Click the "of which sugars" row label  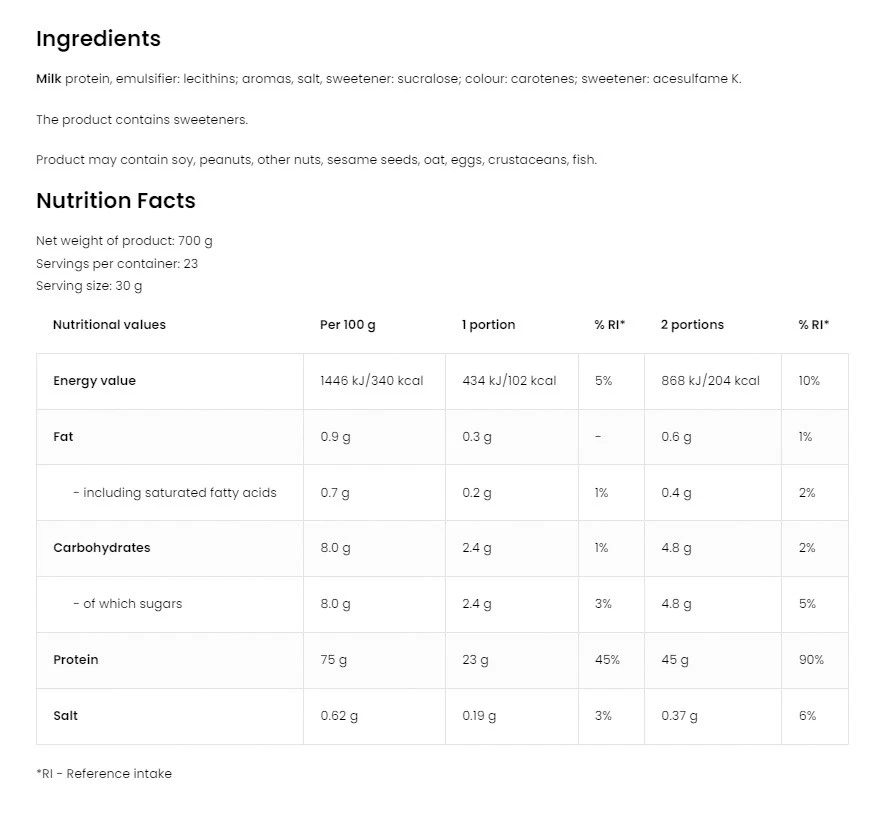[x=132, y=604]
